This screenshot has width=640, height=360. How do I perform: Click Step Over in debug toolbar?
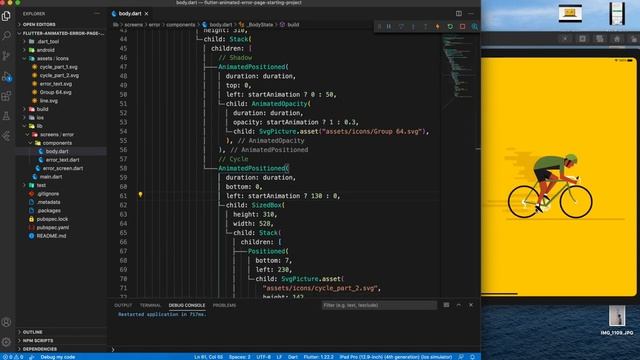pyautogui.click(x=401, y=27)
